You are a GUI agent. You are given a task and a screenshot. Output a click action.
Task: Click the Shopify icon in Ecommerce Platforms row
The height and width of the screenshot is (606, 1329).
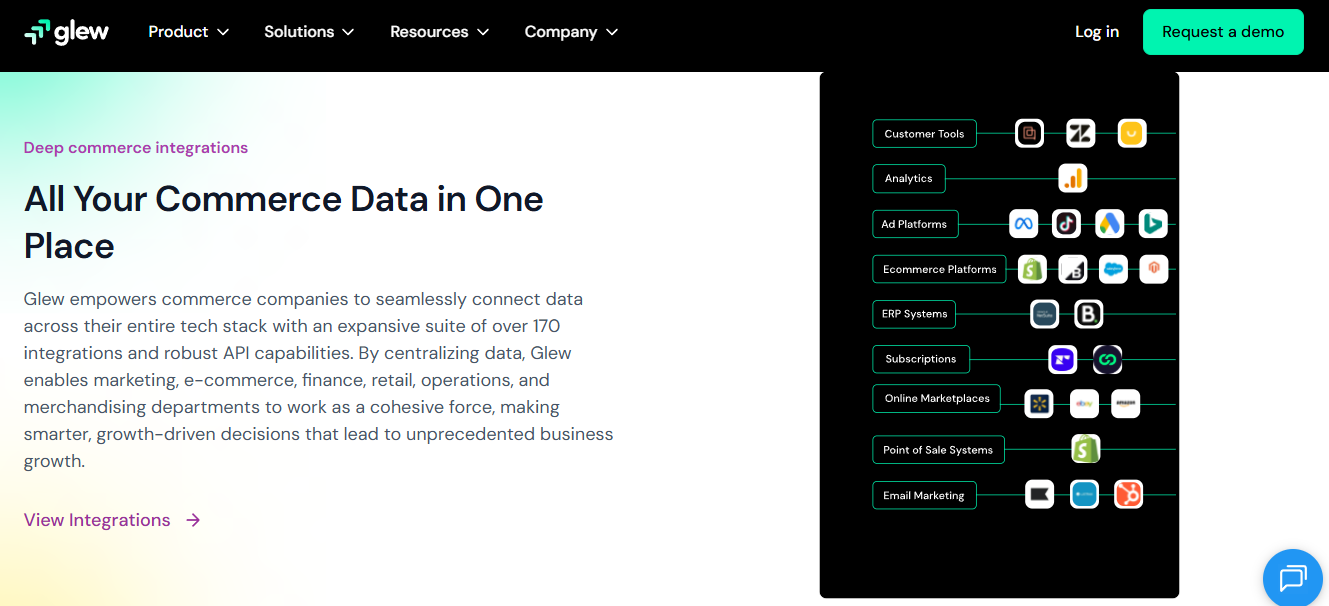(x=1032, y=268)
